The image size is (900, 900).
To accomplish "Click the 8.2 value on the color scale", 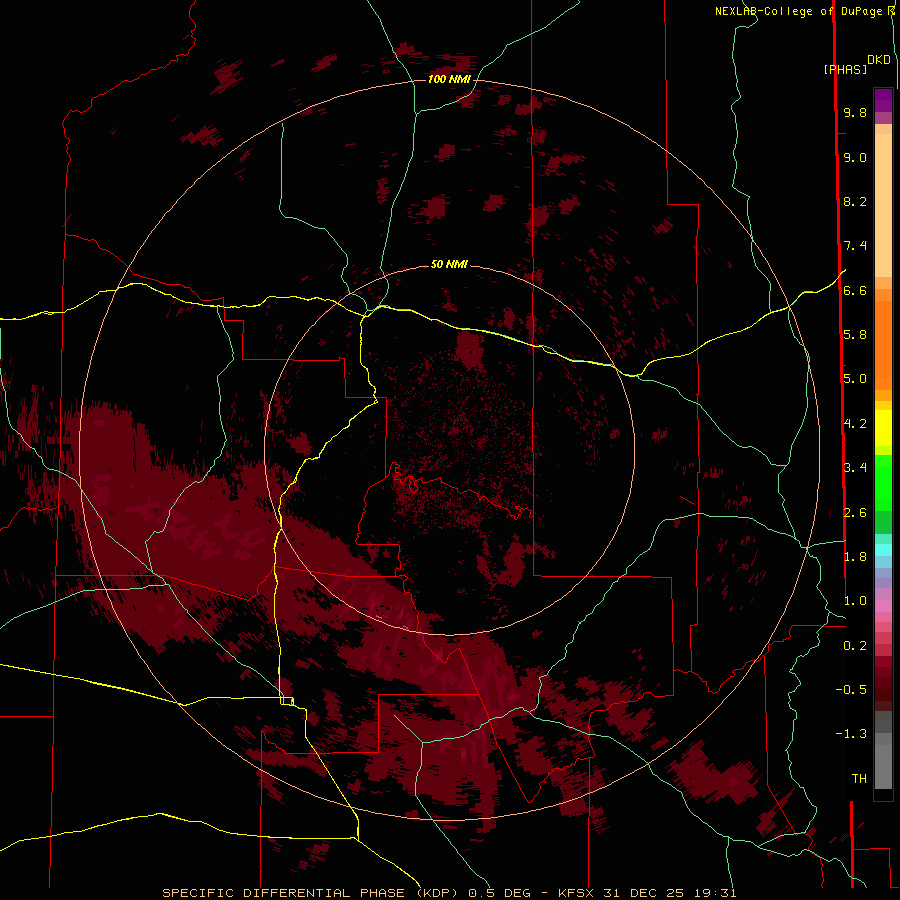I will pos(855,201).
